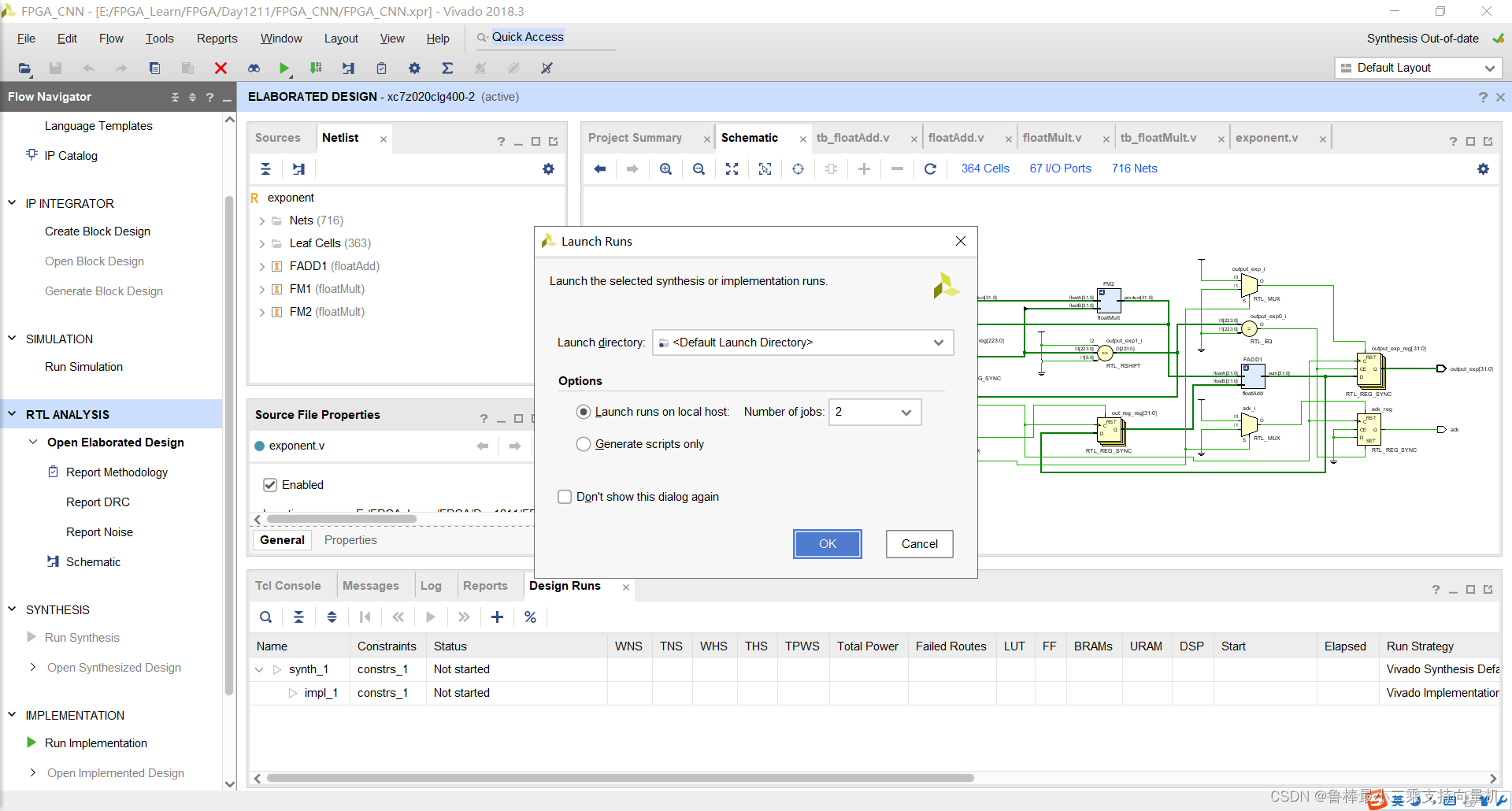The width and height of the screenshot is (1512, 811).
Task: Expand the Leaf Cells (363) node
Action: pos(262,244)
